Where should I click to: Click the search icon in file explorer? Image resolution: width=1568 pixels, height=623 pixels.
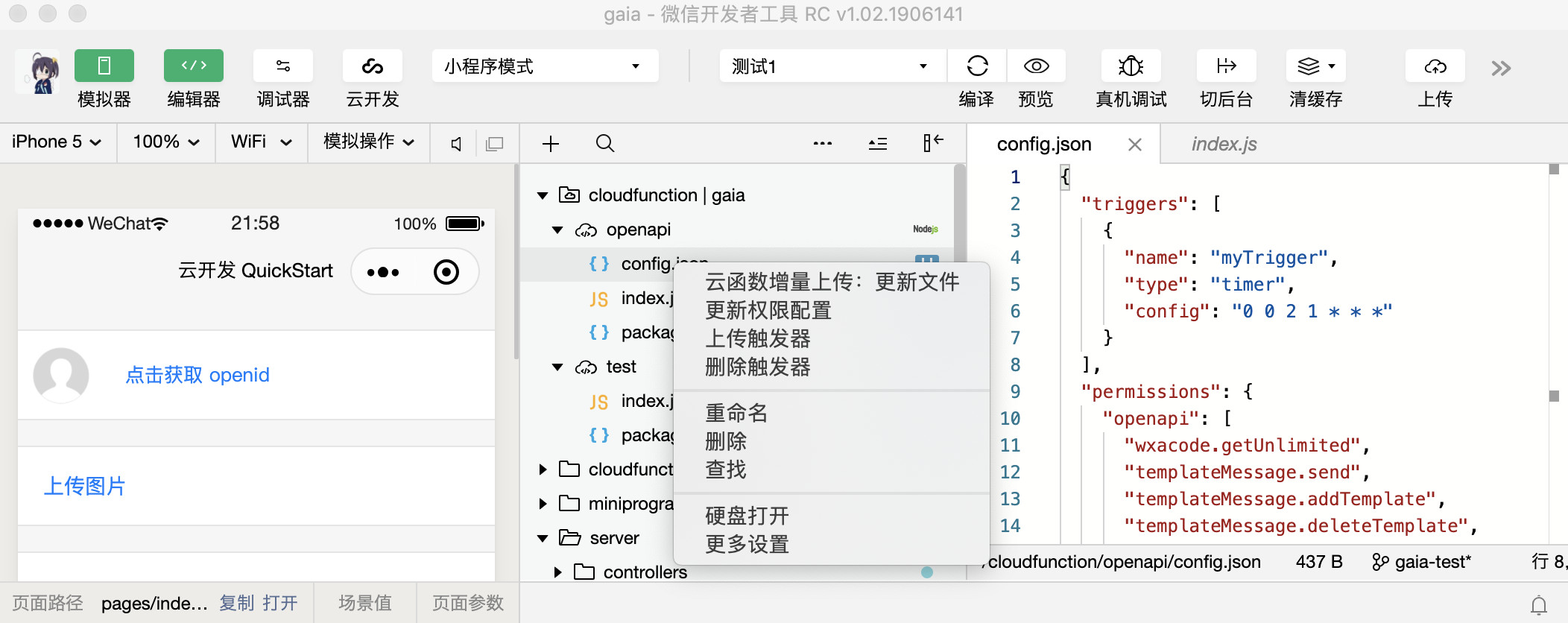tap(605, 143)
